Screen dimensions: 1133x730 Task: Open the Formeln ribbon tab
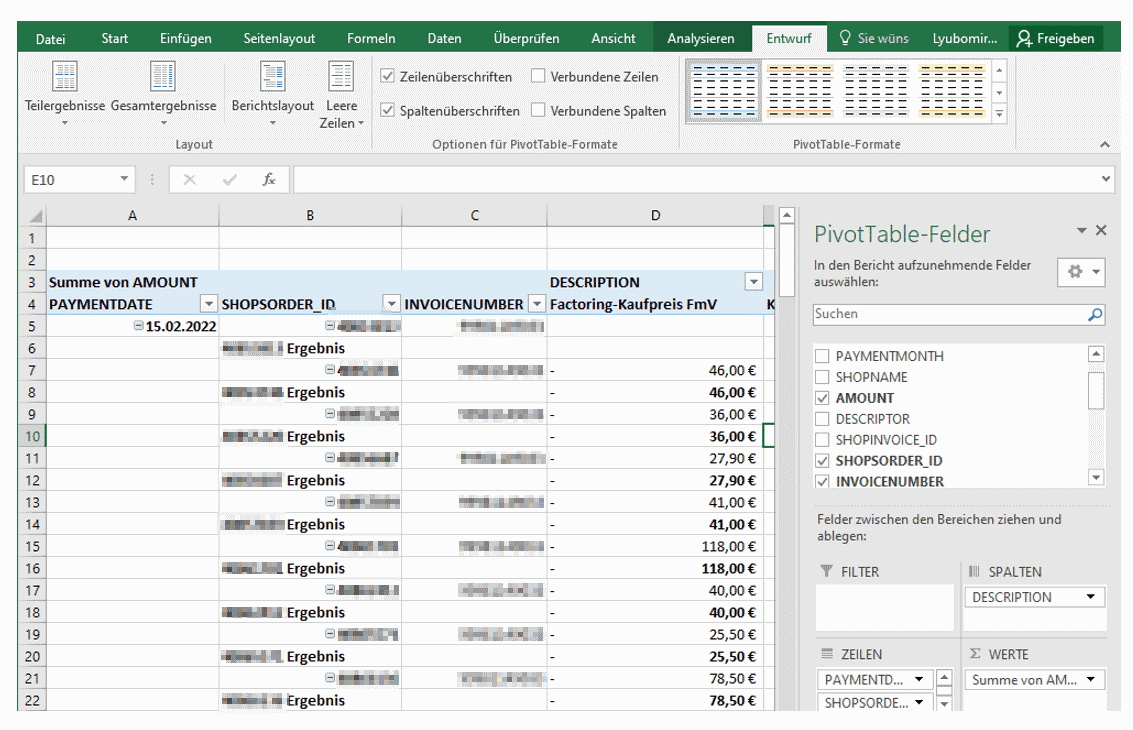[371, 37]
